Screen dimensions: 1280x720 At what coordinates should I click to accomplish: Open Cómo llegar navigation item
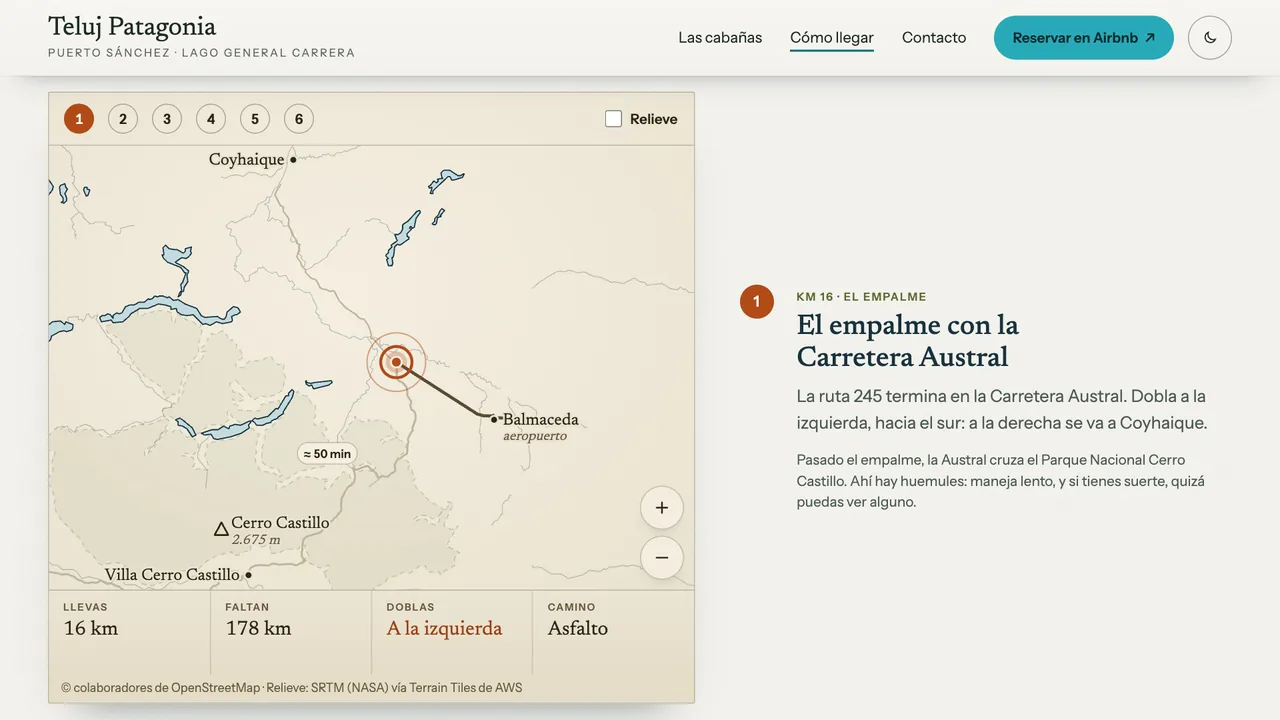(832, 38)
